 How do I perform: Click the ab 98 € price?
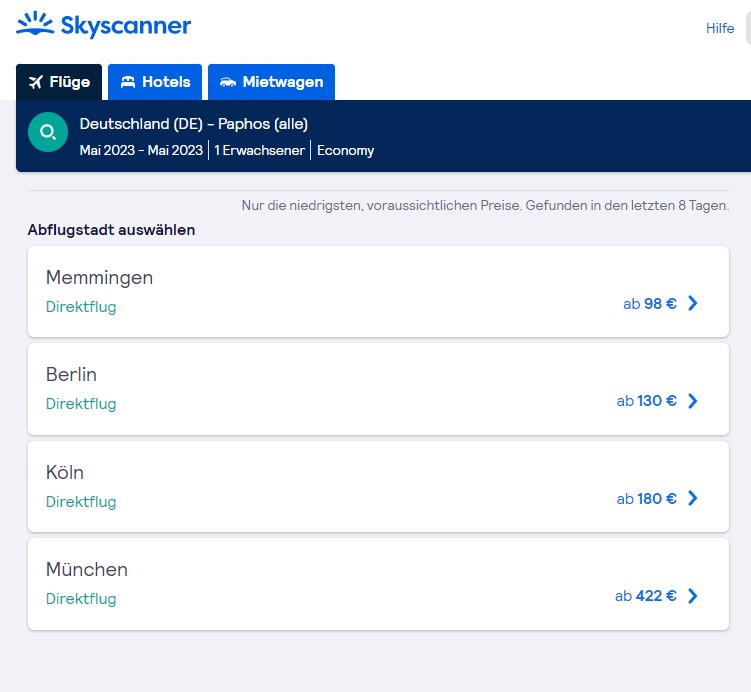650,304
